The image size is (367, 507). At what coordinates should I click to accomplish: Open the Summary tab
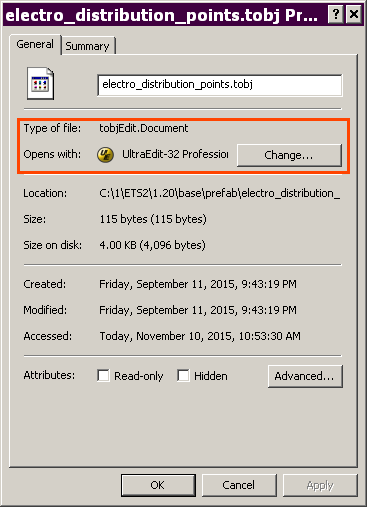pos(87,46)
